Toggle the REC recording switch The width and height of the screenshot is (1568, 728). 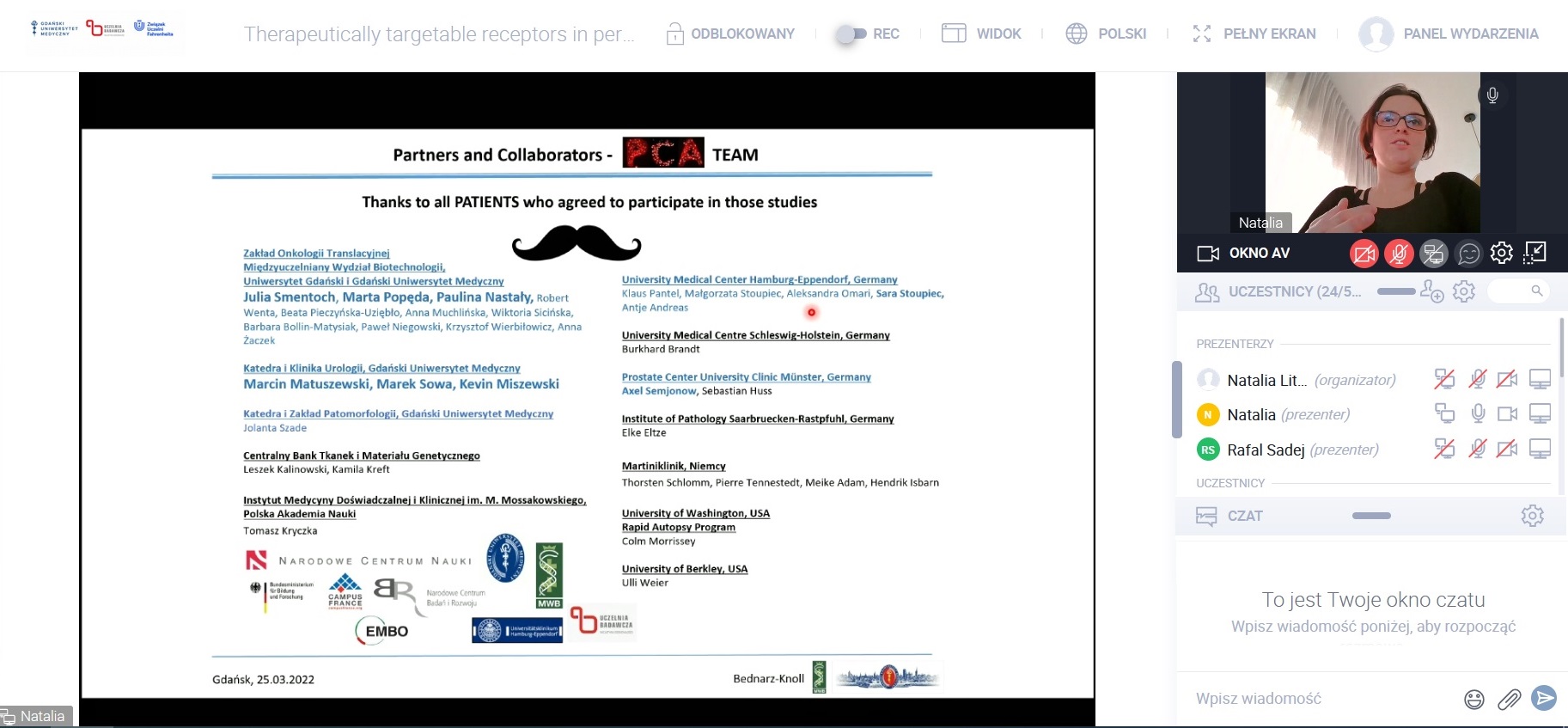[x=851, y=34]
